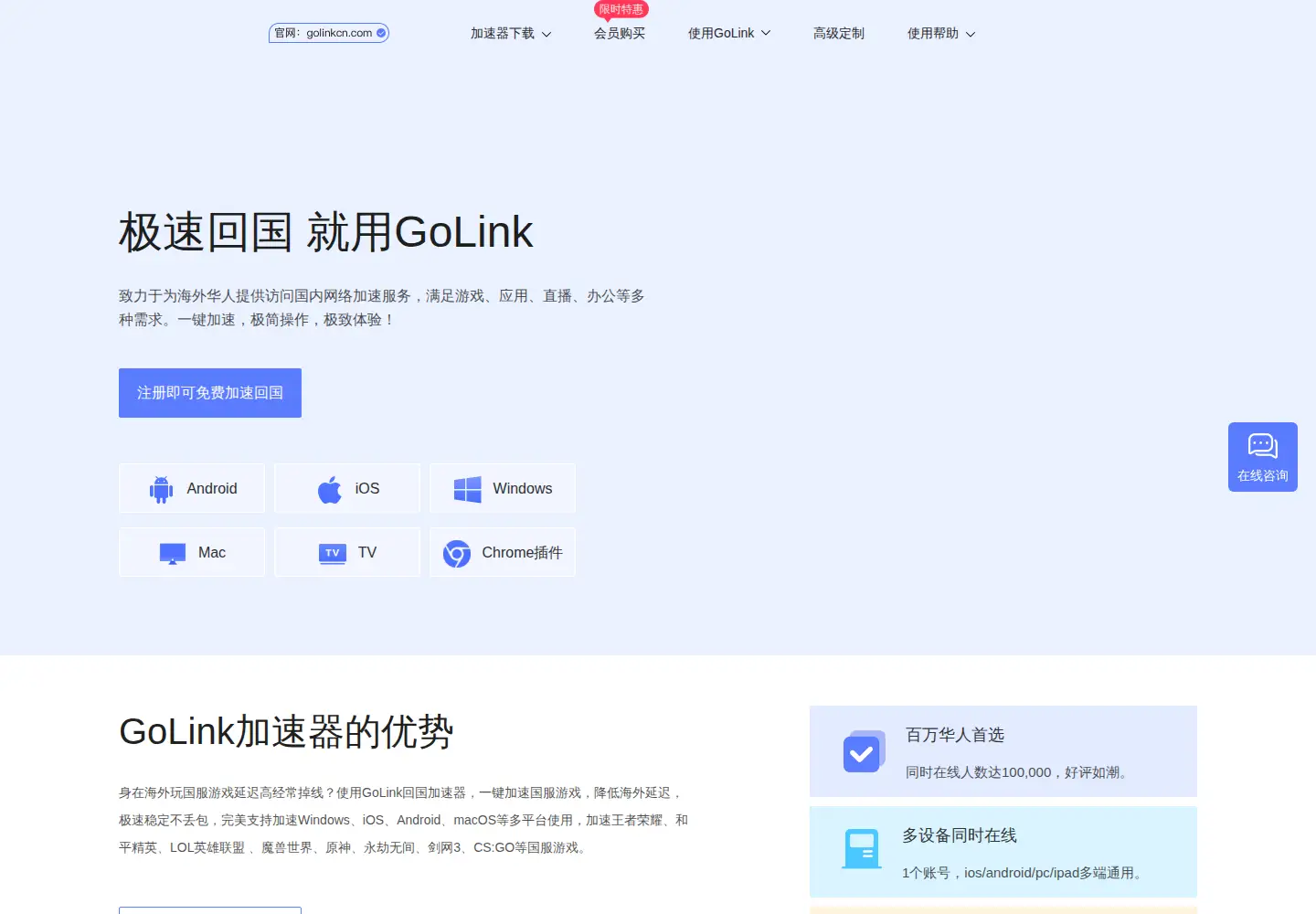Open the 在线咨询 support widget label

1263,475
